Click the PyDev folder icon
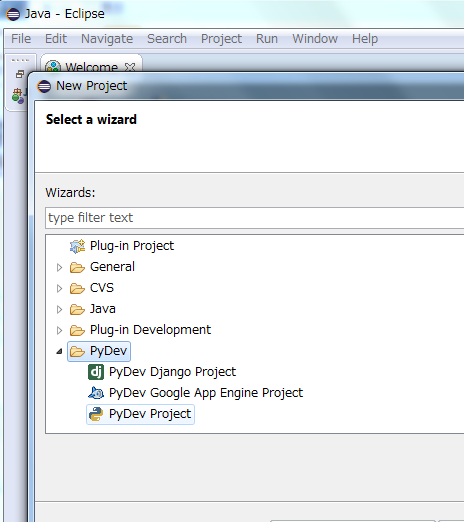 click(77, 351)
